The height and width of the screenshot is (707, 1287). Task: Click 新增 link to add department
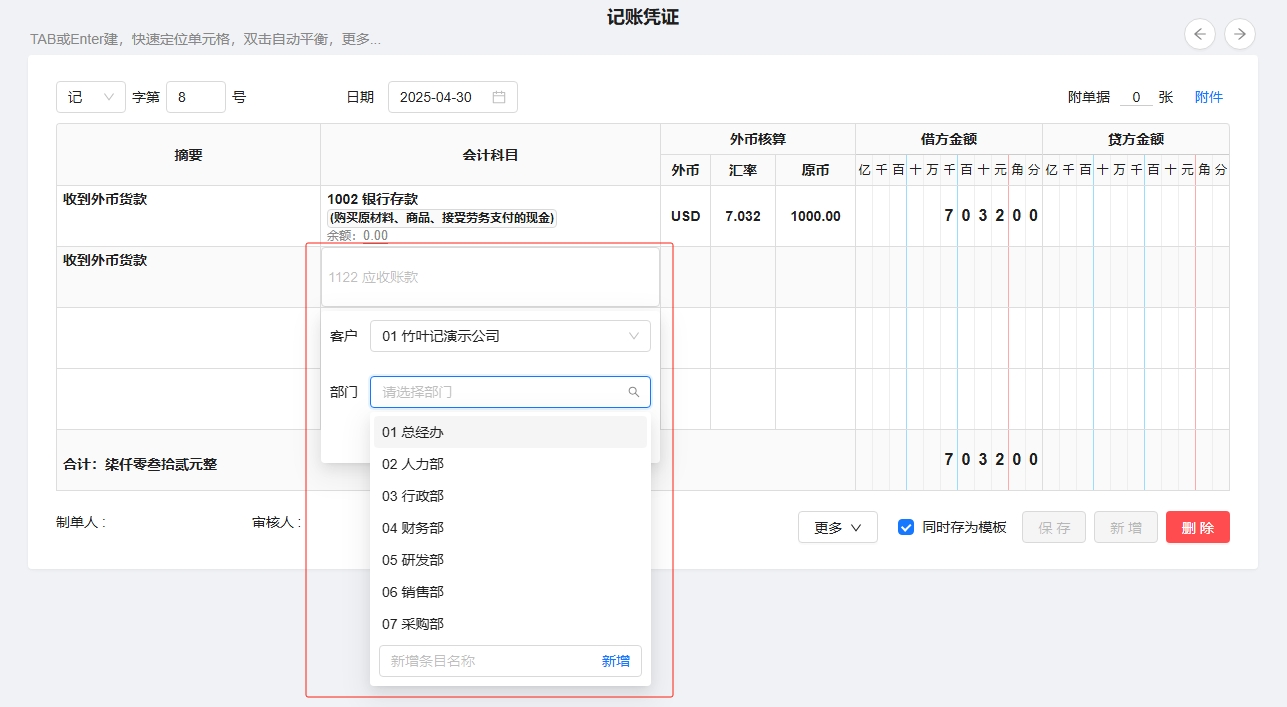pos(615,661)
